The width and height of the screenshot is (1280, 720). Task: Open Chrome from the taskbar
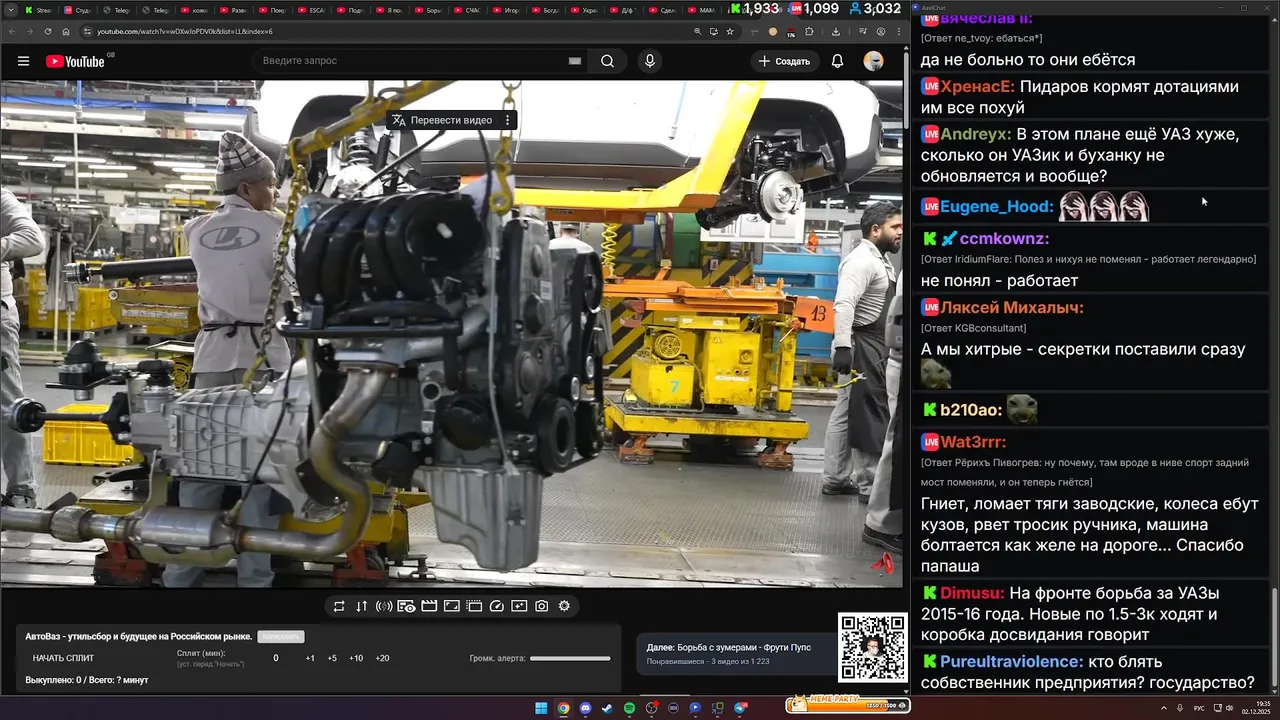coord(563,708)
